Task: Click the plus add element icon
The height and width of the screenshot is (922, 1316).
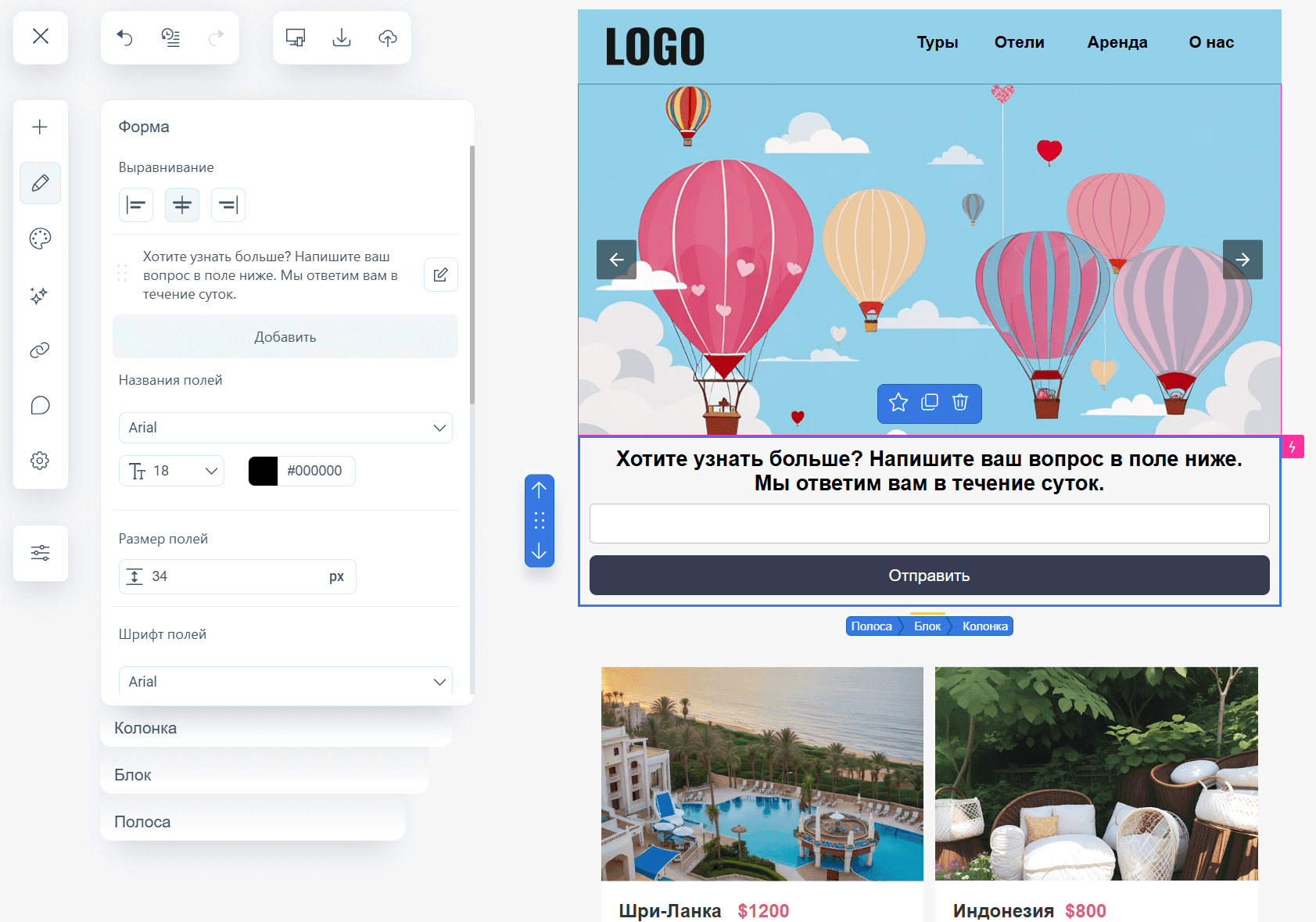Action: (40, 127)
